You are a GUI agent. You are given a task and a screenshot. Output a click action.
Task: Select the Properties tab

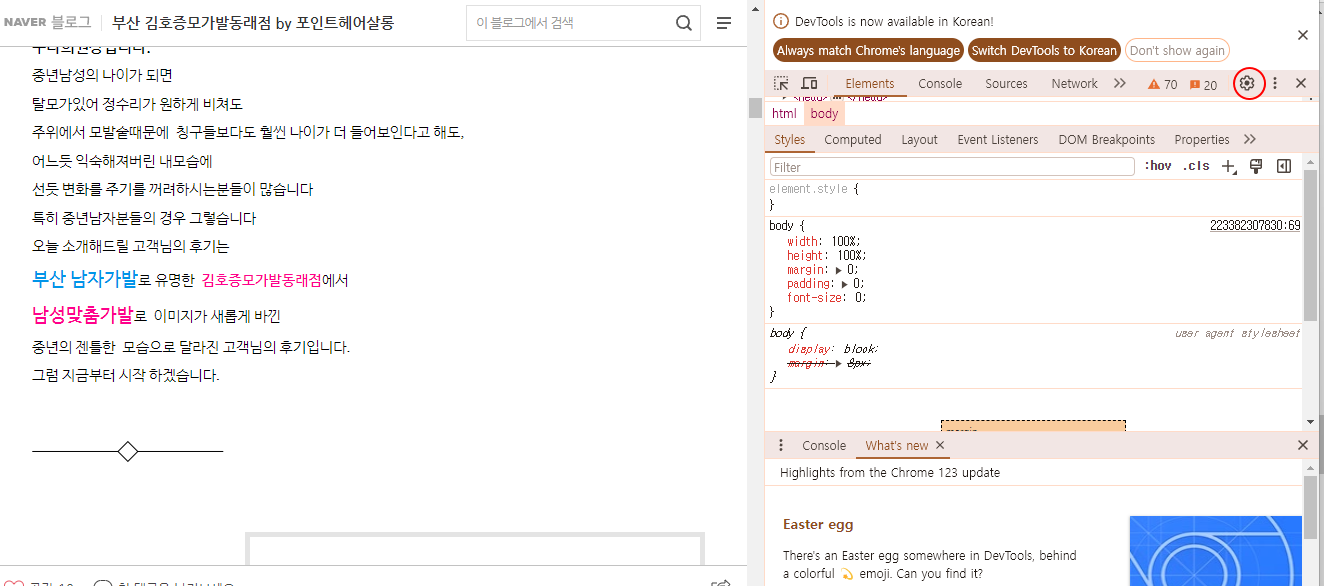[x=1202, y=140]
